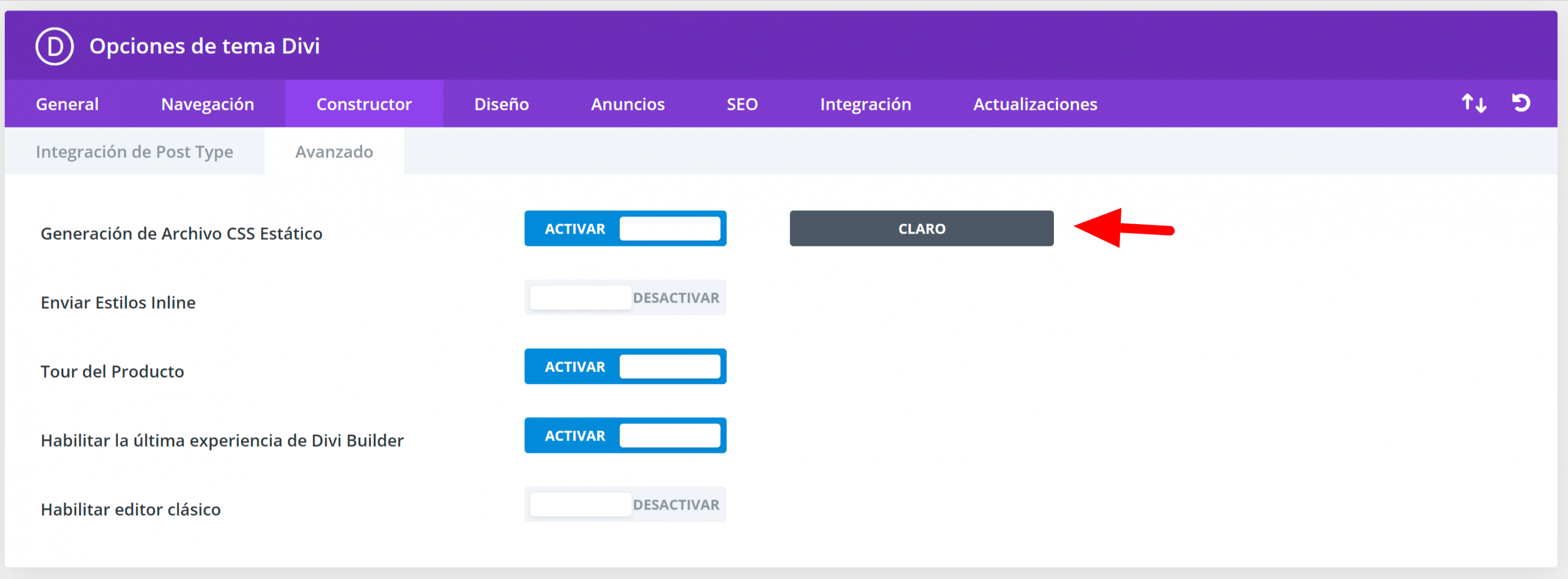Click the Enviar Estilos Inline label
This screenshot has height=579, width=1568.
(118, 302)
